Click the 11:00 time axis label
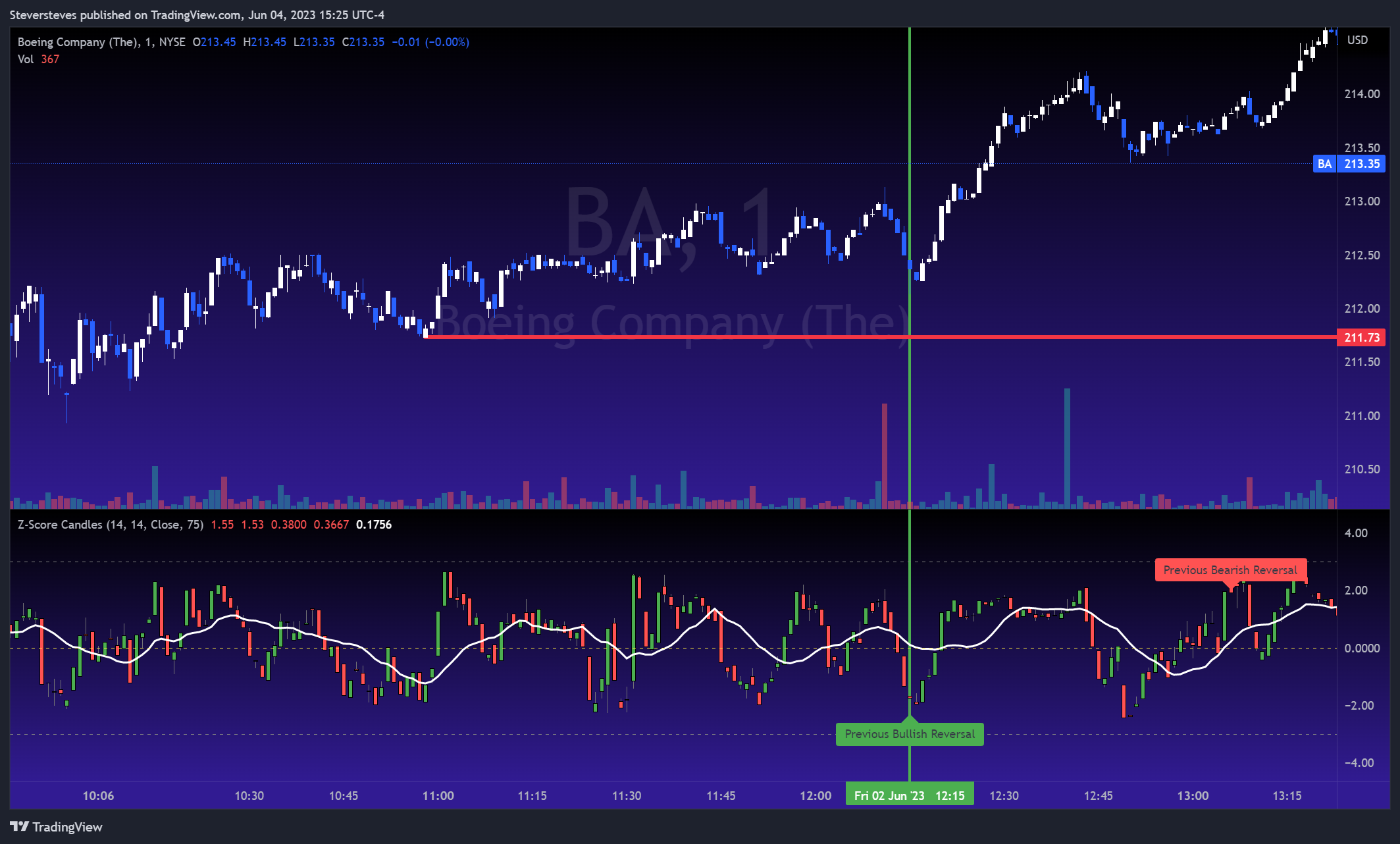 [438, 796]
